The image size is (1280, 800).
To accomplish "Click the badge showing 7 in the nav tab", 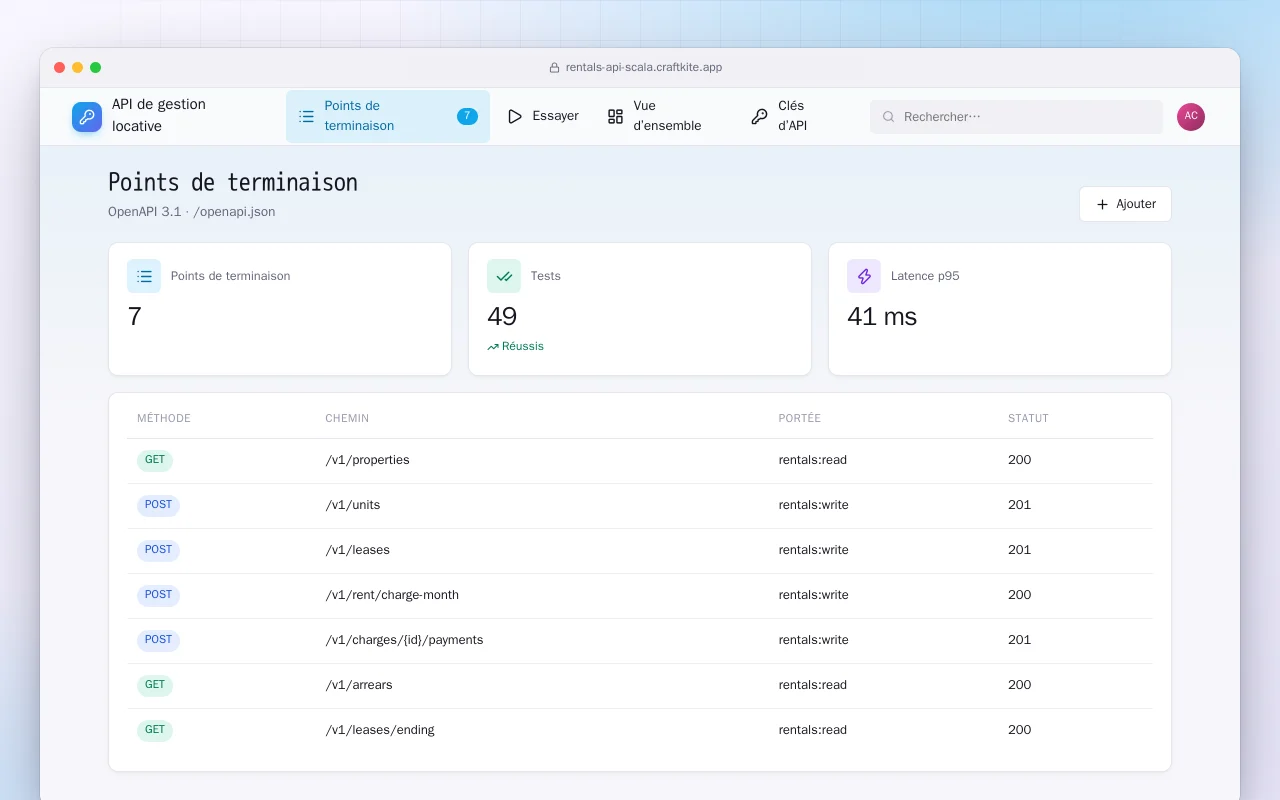I will (467, 116).
